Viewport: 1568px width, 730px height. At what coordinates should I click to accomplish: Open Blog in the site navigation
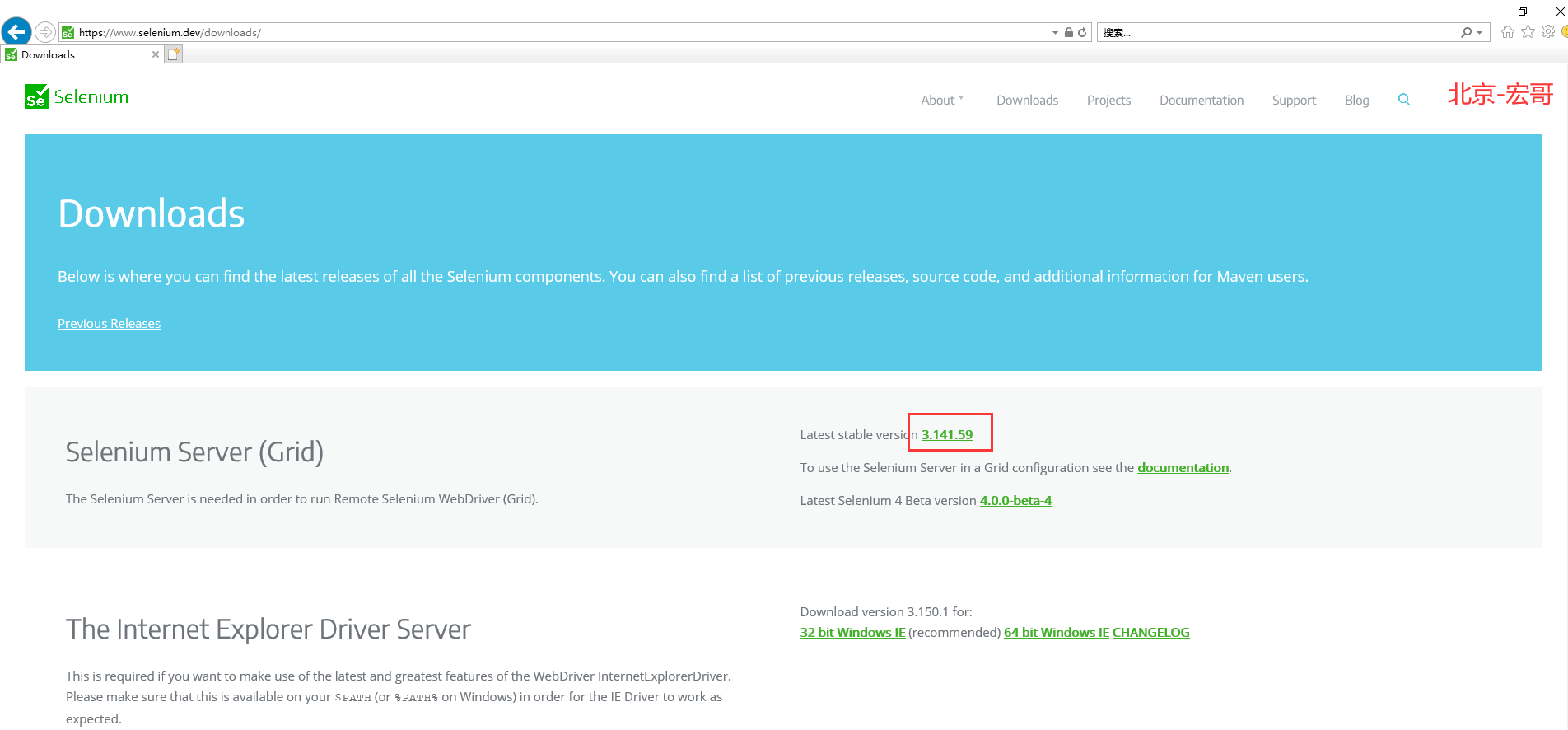tap(1356, 100)
